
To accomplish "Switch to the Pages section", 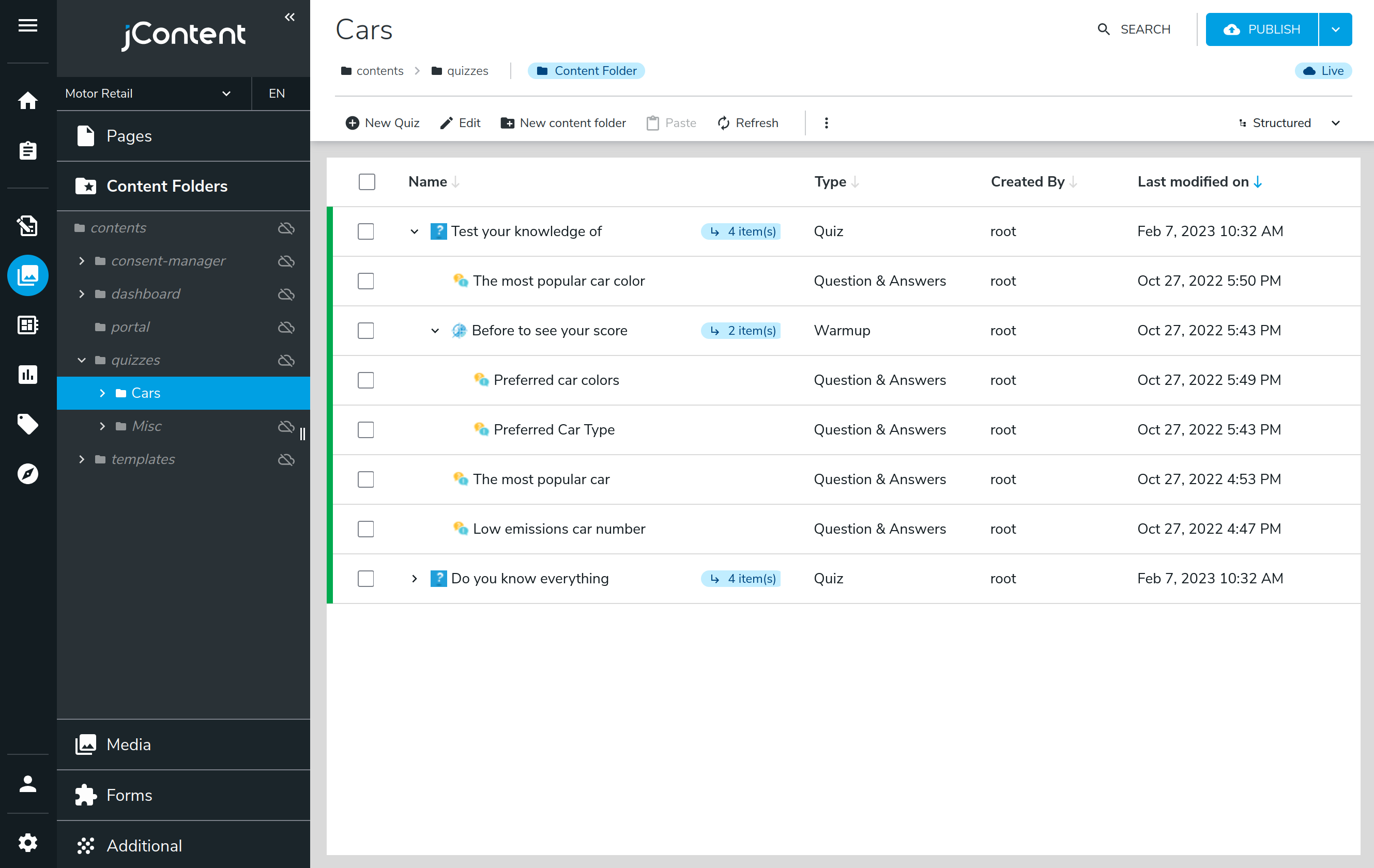I will point(128,136).
